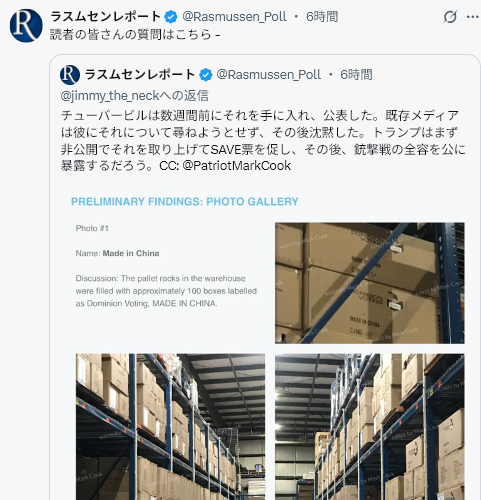This screenshot has height=500, width=481.
Task: Open the bottom-left warehouse aisle photo
Action: click(170, 427)
